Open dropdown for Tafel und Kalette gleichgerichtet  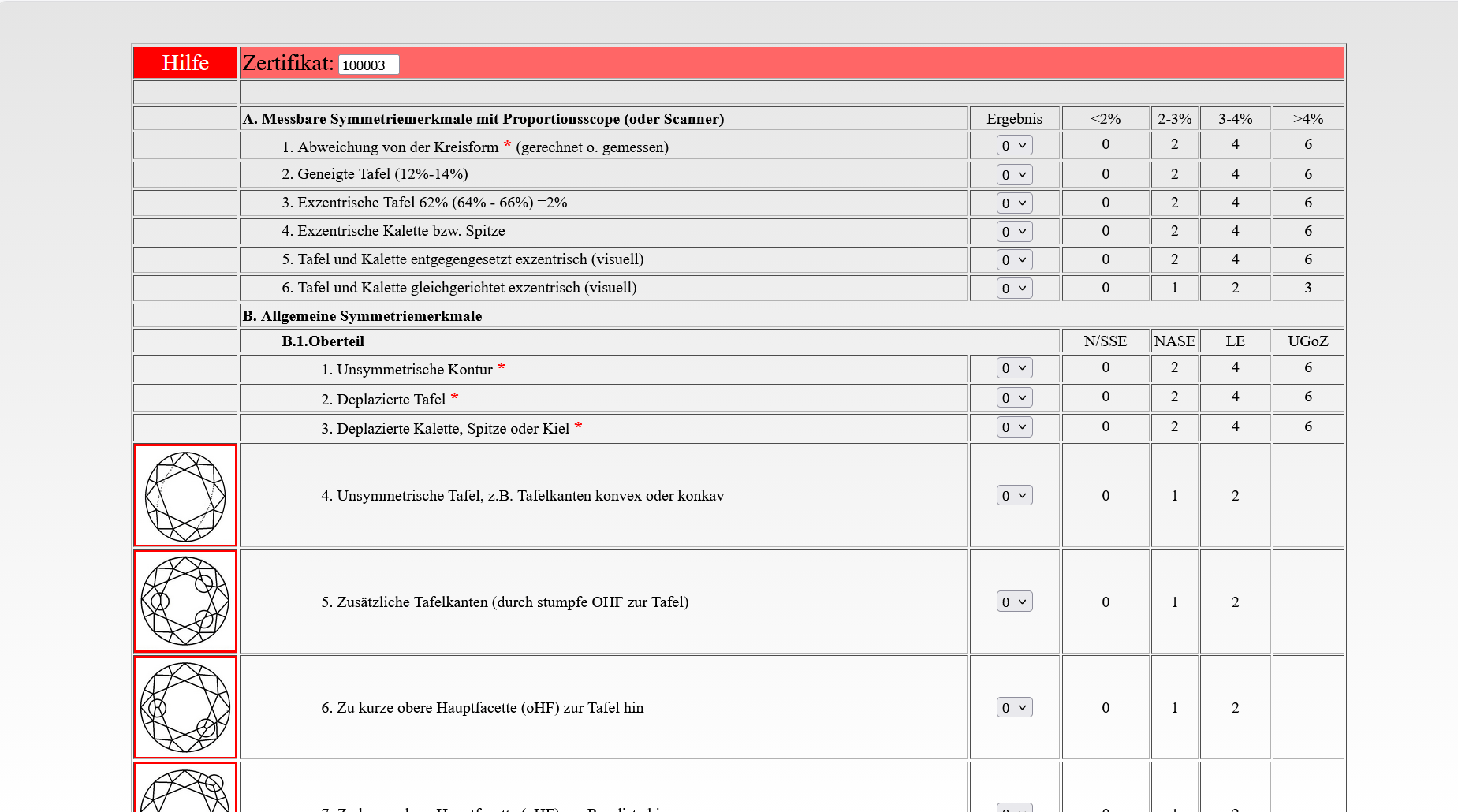pyautogui.click(x=1014, y=289)
